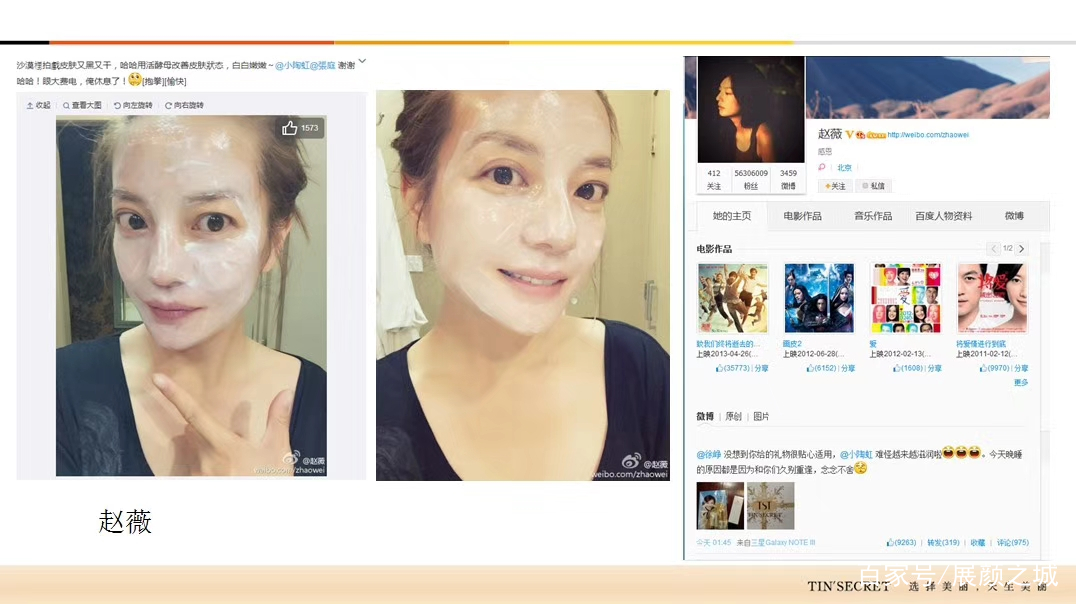Open 查看大图 to view large image

82,105
